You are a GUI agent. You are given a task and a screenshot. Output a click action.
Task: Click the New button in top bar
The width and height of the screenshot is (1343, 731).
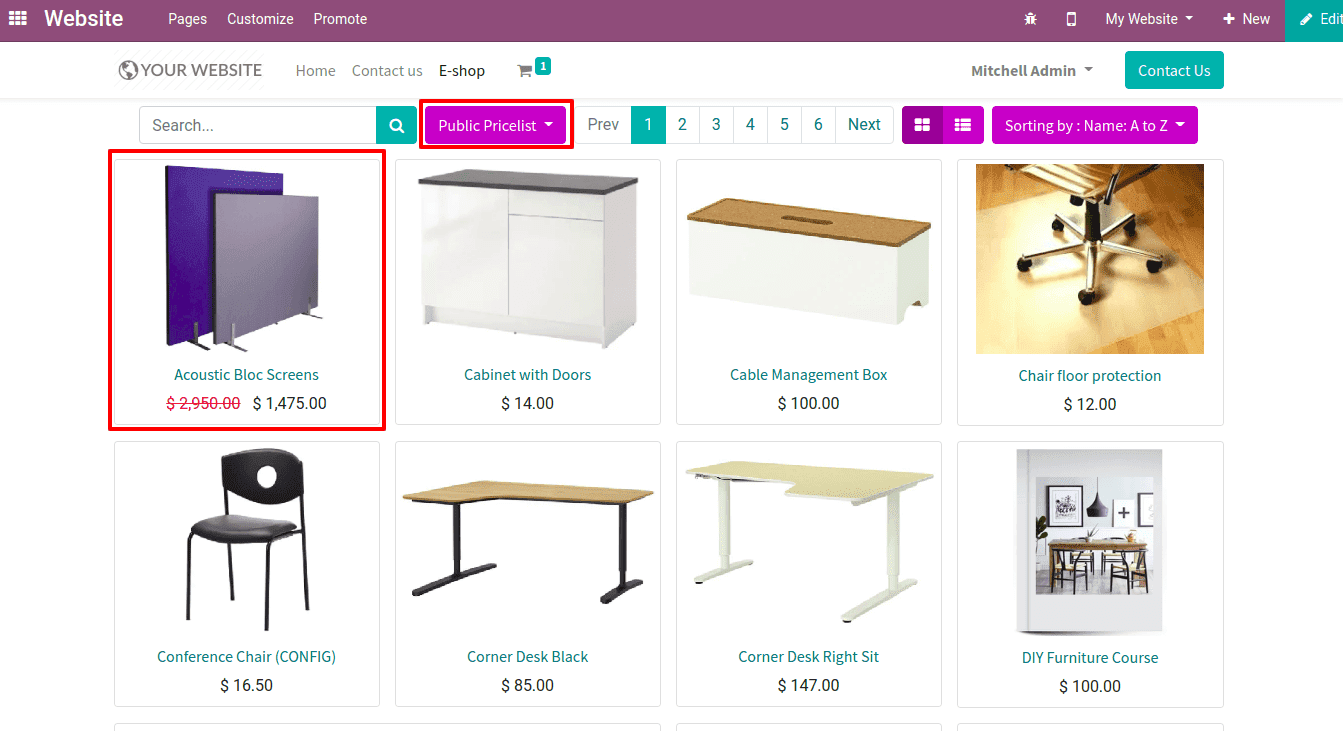click(x=1246, y=19)
